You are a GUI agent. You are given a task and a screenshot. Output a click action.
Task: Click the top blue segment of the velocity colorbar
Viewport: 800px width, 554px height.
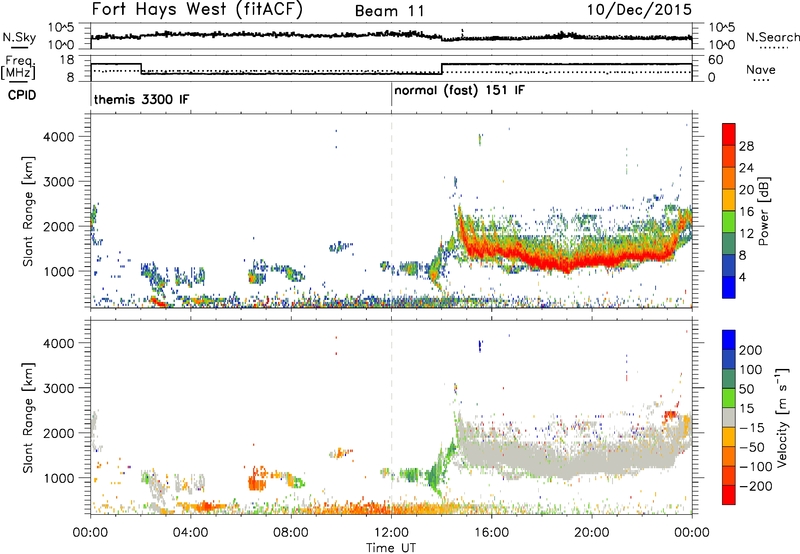click(x=729, y=340)
